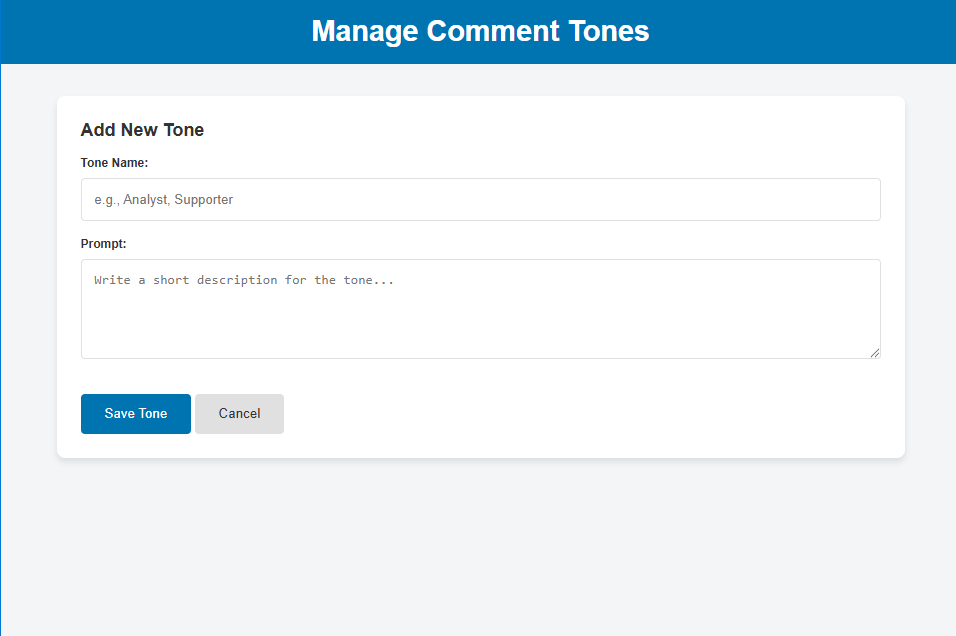Click the word "Comment" in the header title
The height and width of the screenshot is (636, 956).
[493, 31]
